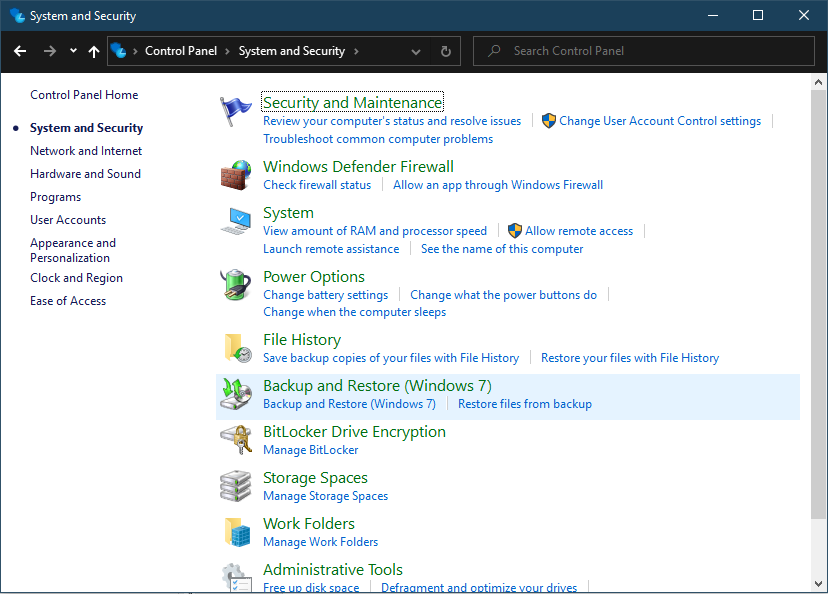Click Change what the power buttons do
The image size is (828, 594).
[504, 295]
